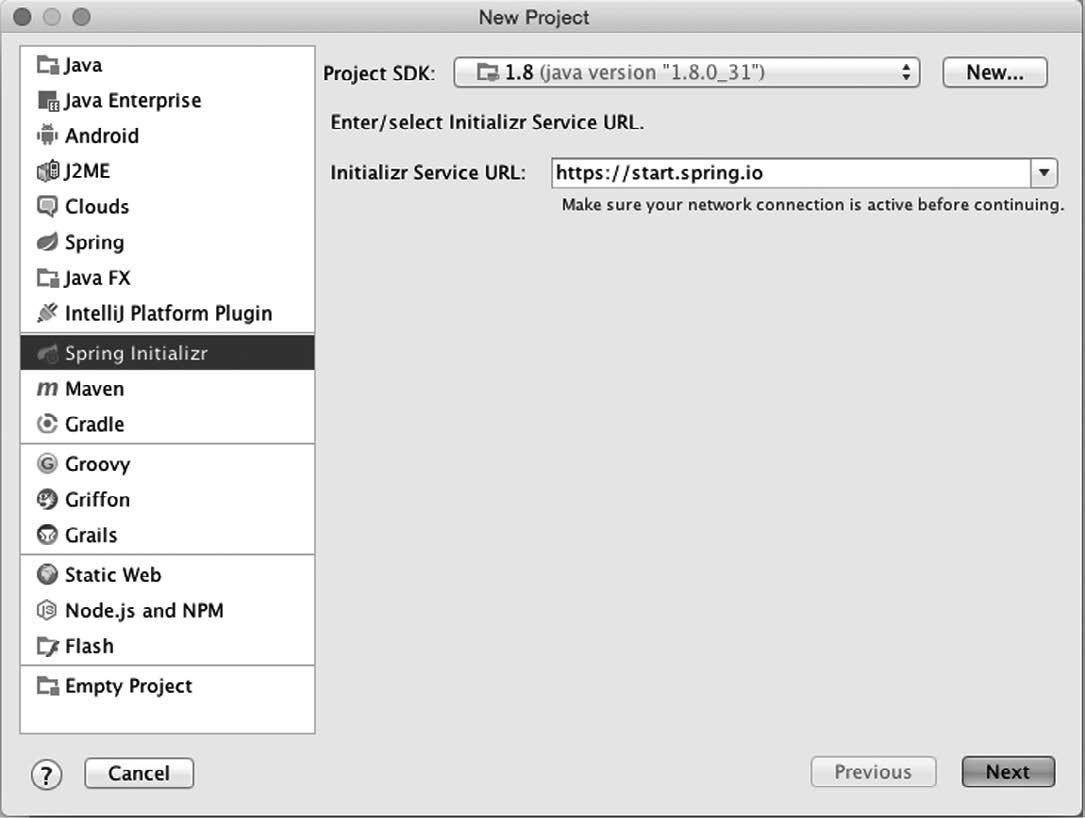Select the Gradle icon in list
This screenshot has height=818, width=1085.
pyautogui.click(x=47, y=424)
